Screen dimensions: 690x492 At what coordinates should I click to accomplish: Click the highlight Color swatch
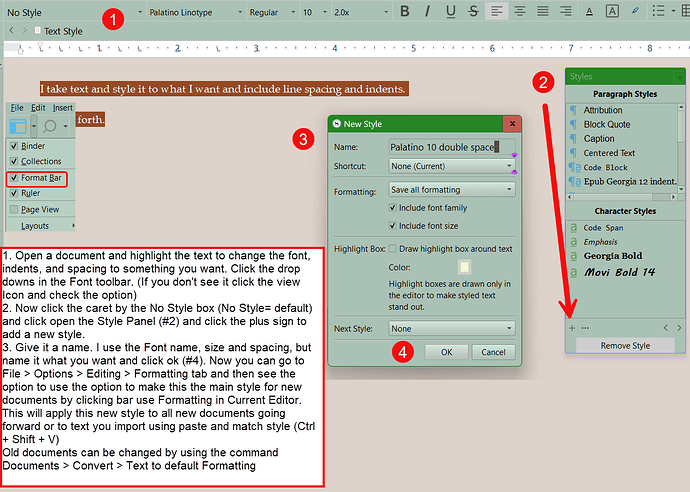click(x=464, y=267)
